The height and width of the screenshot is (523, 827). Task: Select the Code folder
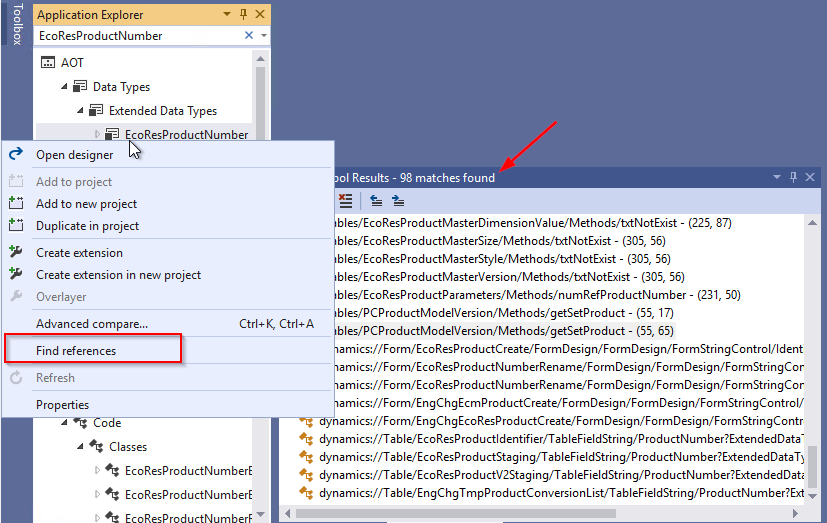pos(107,423)
